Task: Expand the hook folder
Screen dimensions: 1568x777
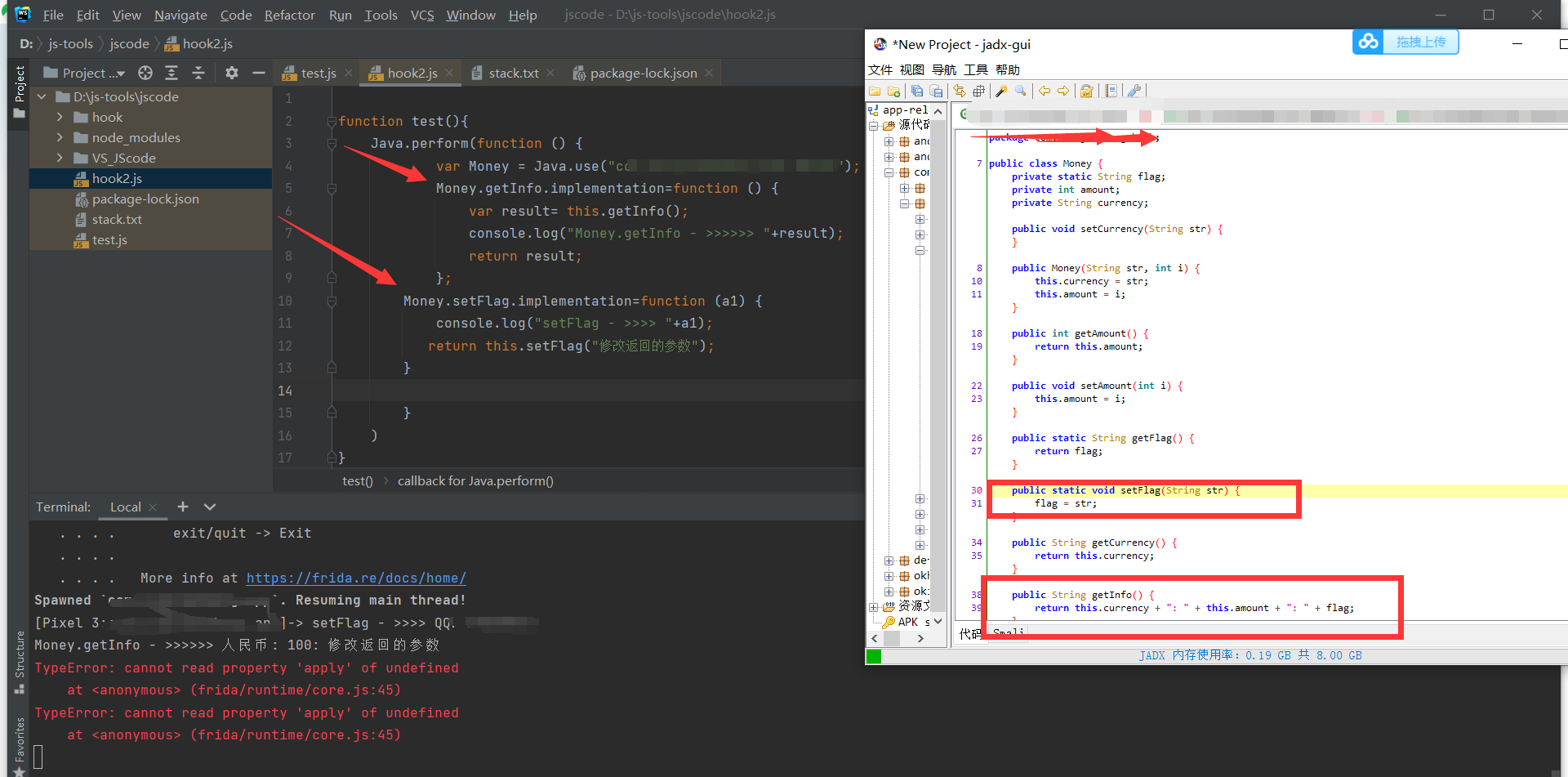Action: coord(60,117)
